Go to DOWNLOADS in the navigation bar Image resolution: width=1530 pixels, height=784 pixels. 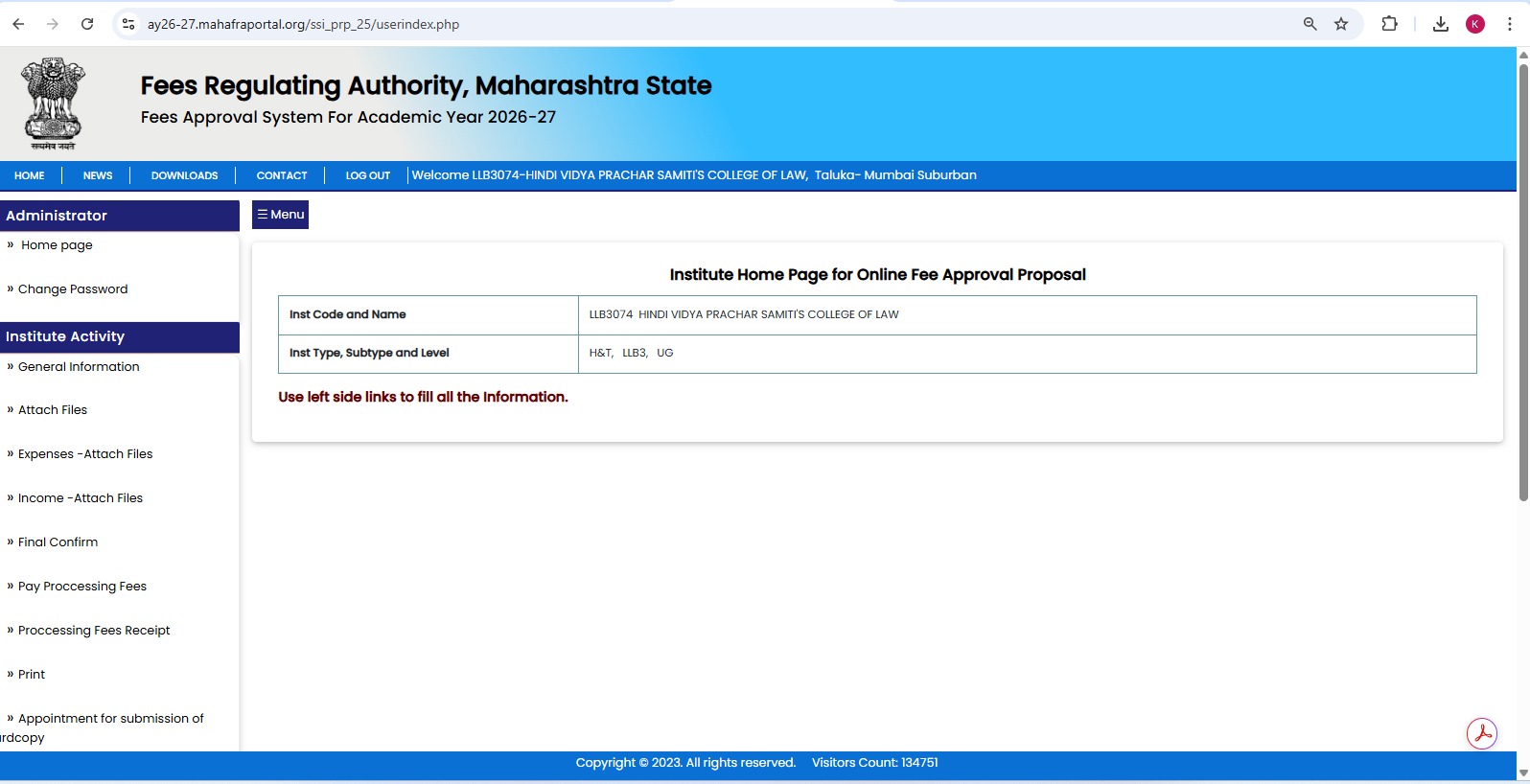(184, 175)
